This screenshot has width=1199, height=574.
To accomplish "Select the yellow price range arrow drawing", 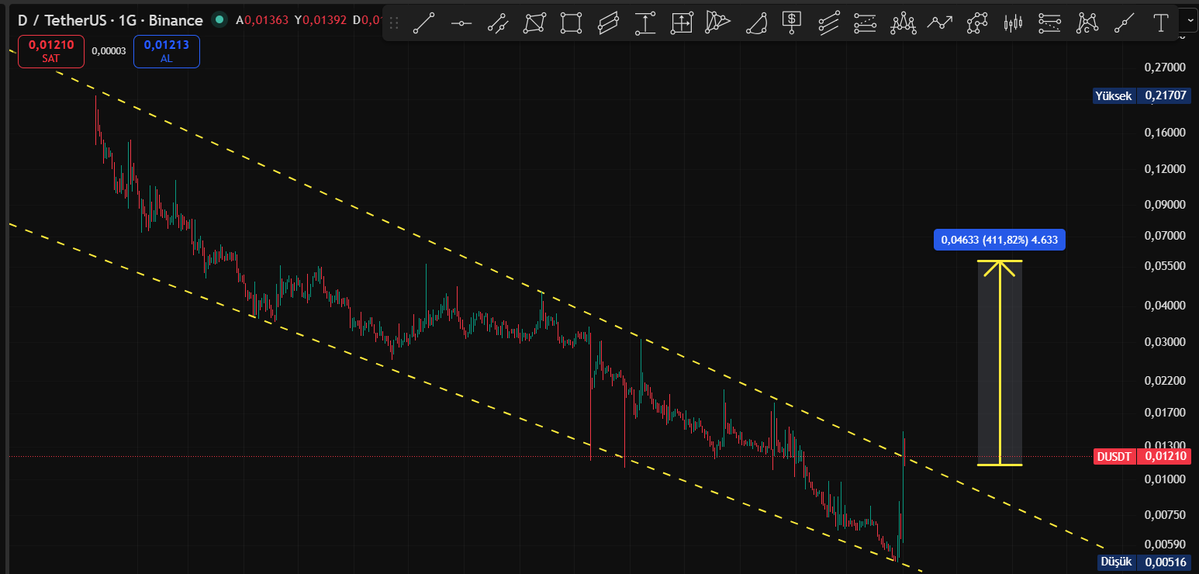I will 999,363.
